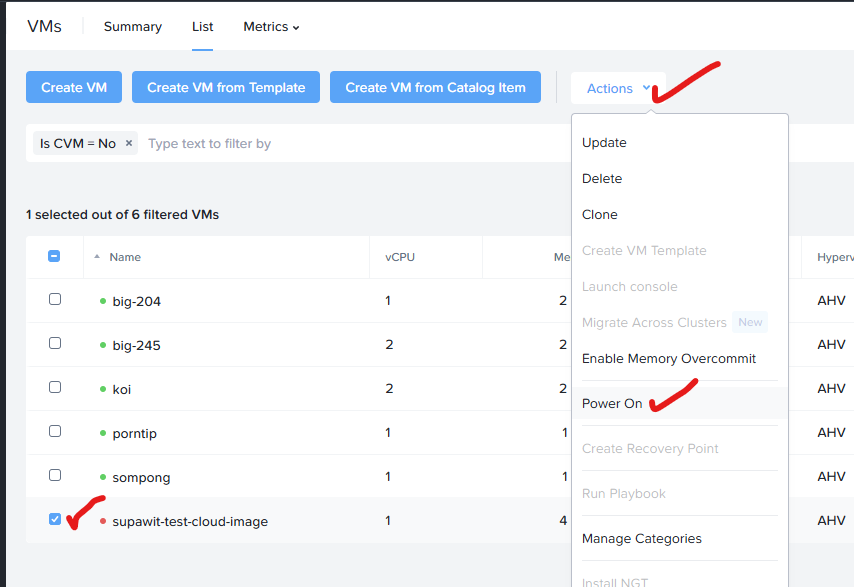Select the checkbox for sompong VM
Image resolution: width=854 pixels, height=587 pixels.
coord(55,475)
